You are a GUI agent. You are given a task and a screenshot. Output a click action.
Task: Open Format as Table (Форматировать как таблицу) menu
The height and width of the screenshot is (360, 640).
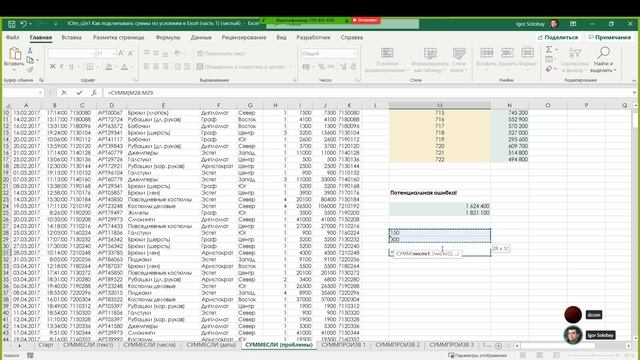click(x=430, y=60)
